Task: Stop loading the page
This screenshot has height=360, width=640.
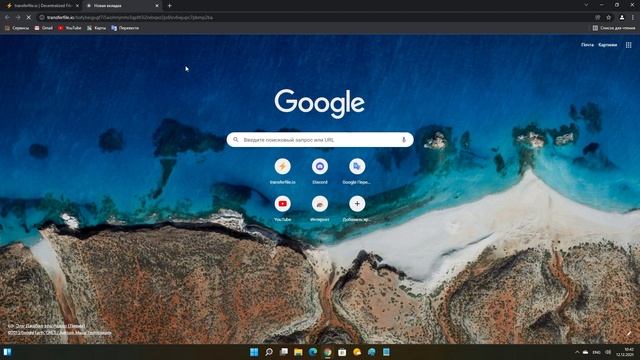Action: (29, 18)
